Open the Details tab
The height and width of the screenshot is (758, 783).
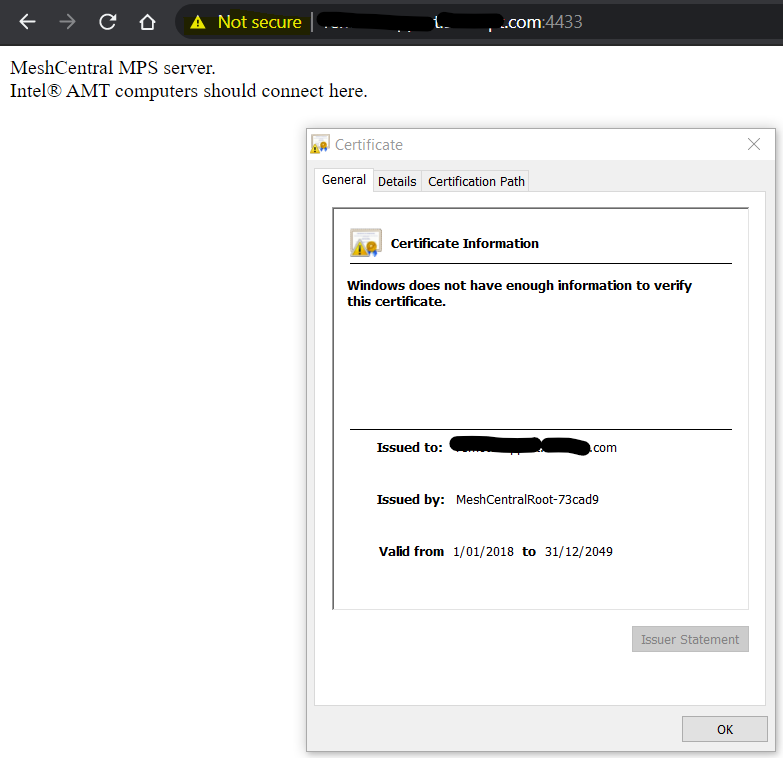tap(397, 181)
